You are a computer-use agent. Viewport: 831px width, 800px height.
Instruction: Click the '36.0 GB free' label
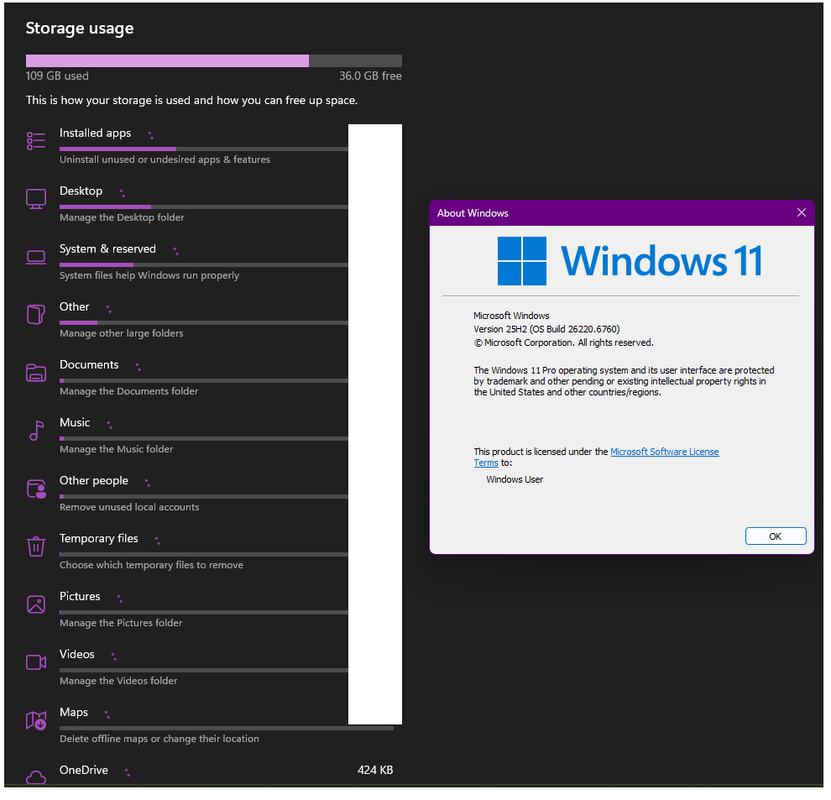coord(370,76)
